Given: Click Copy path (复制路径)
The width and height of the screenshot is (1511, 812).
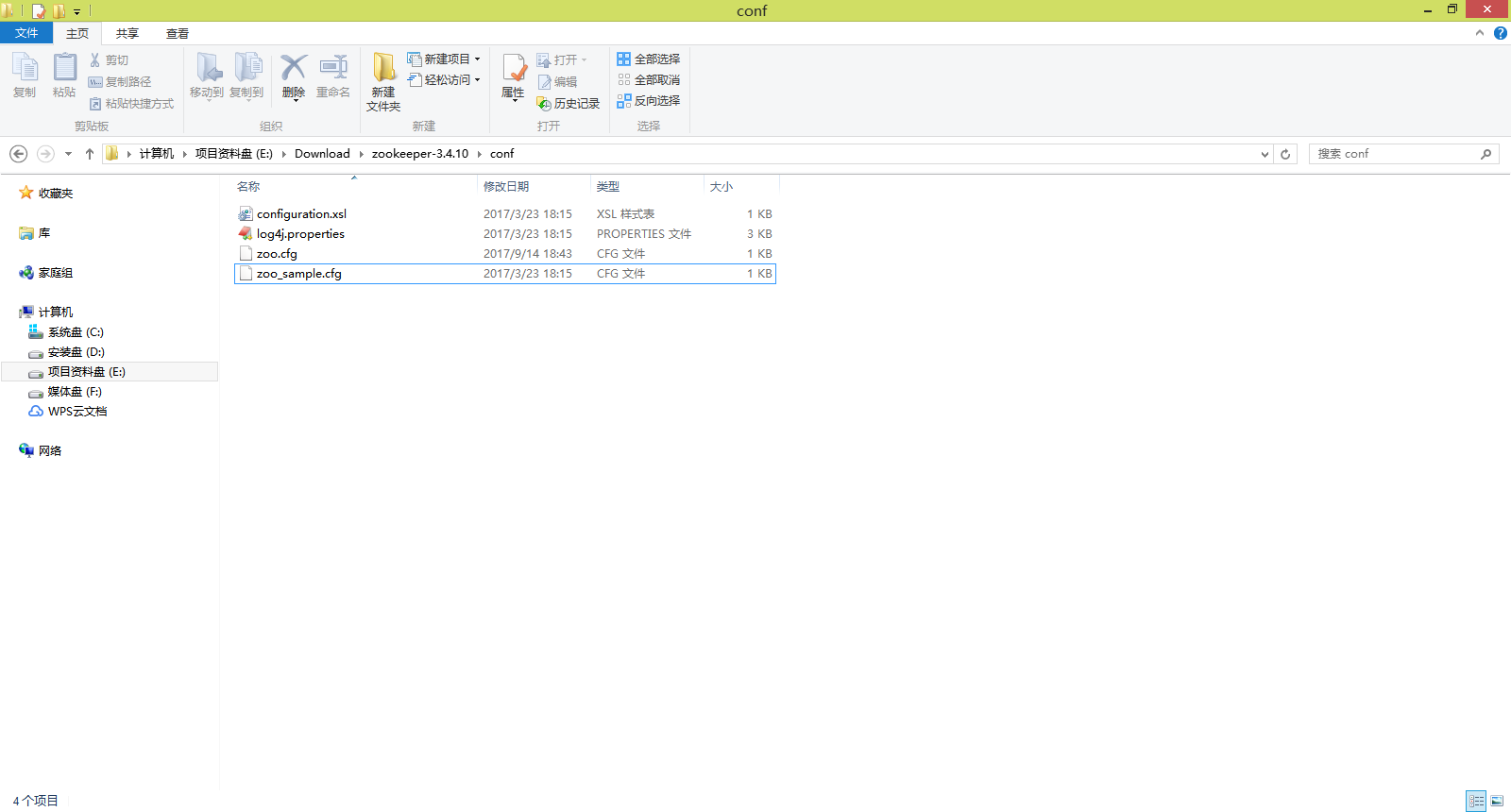Looking at the screenshot, I should coord(120,81).
